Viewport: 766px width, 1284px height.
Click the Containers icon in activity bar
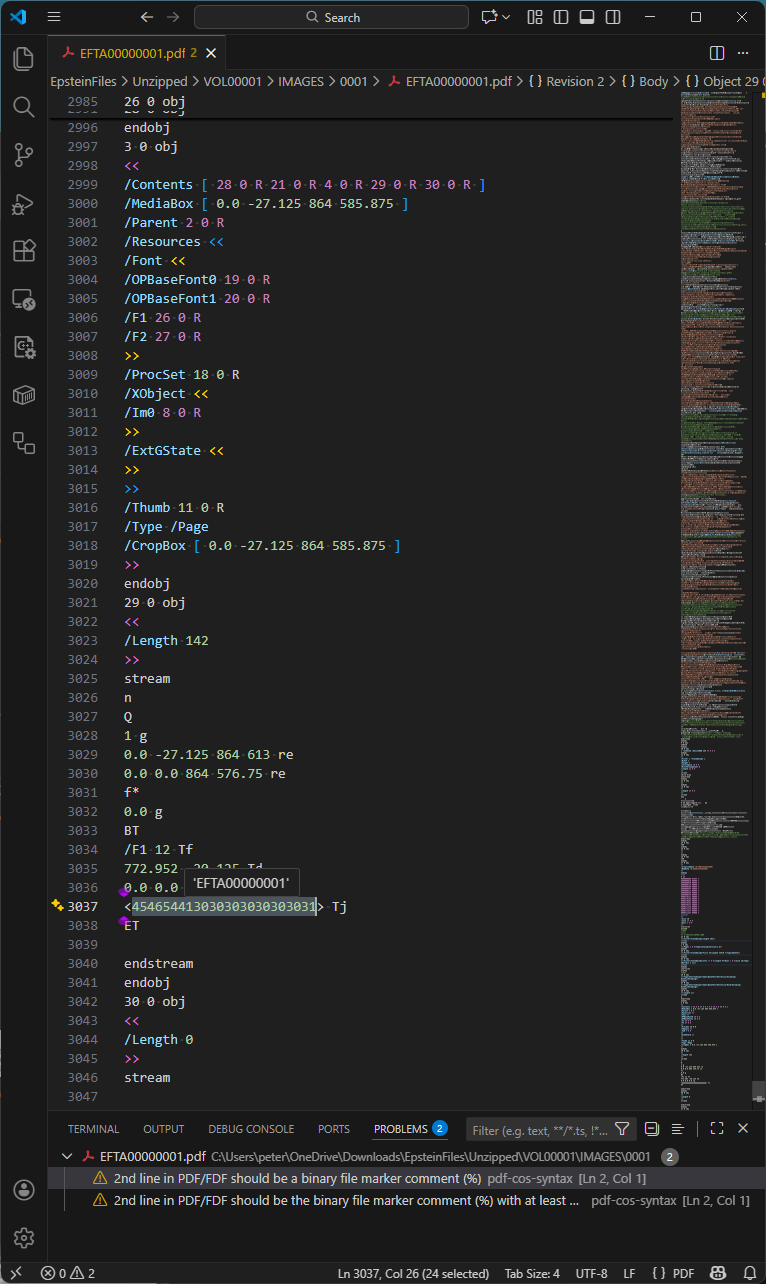pos(23,395)
